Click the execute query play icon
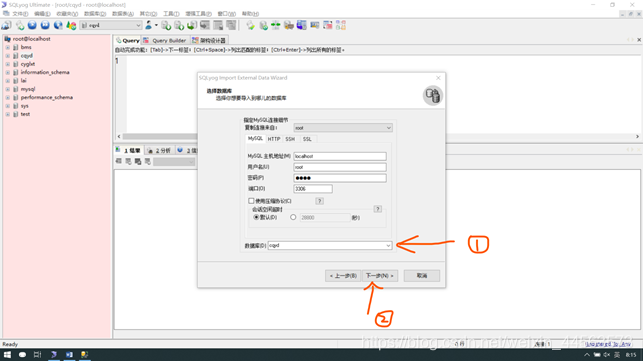Image resolution: width=643 pixels, height=361 pixels. (x=32, y=25)
